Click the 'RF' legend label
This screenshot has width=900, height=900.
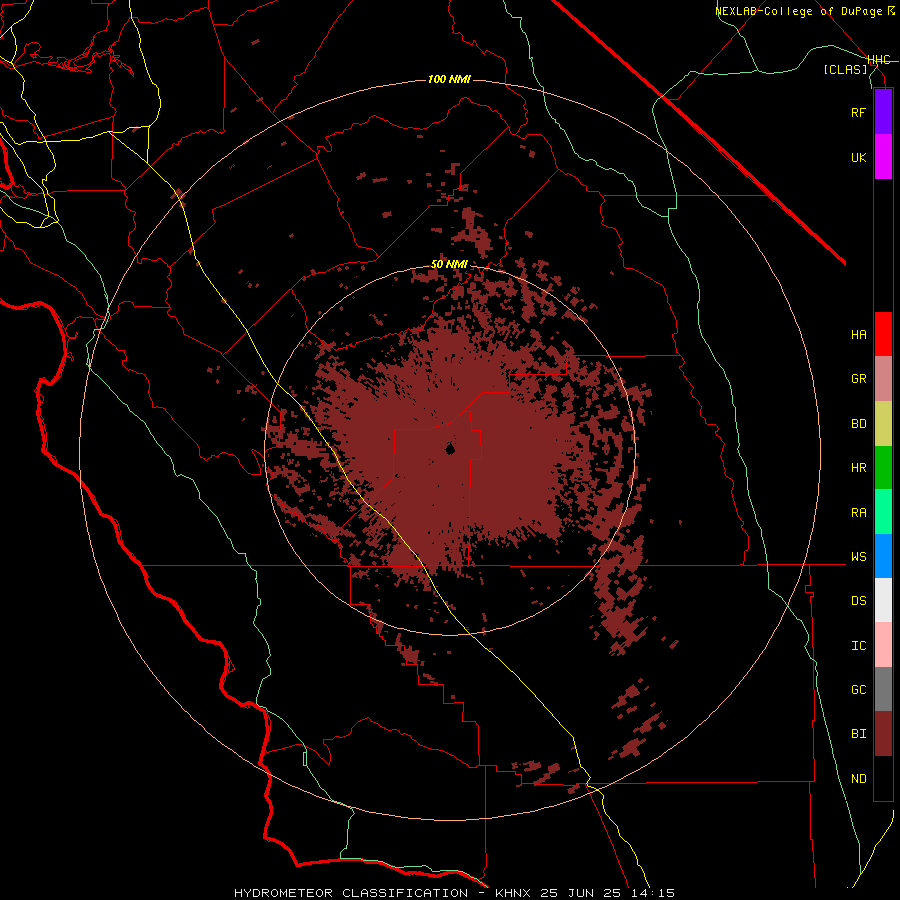[x=858, y=112]
